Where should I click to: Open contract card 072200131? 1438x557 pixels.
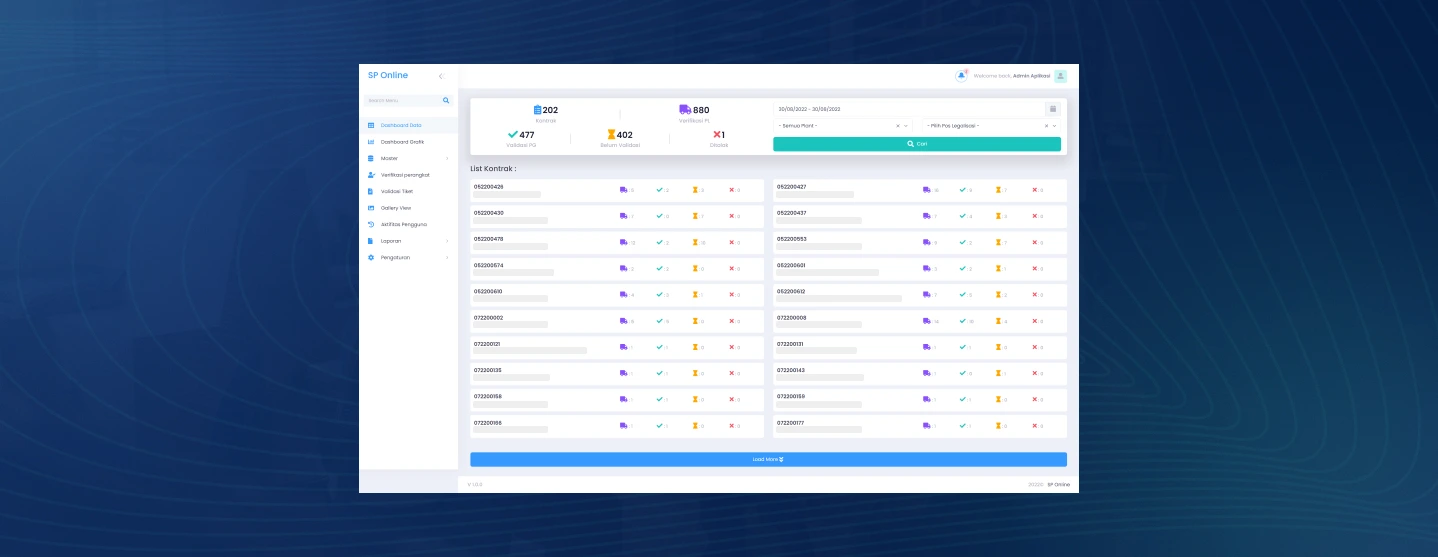coord(920,347)
